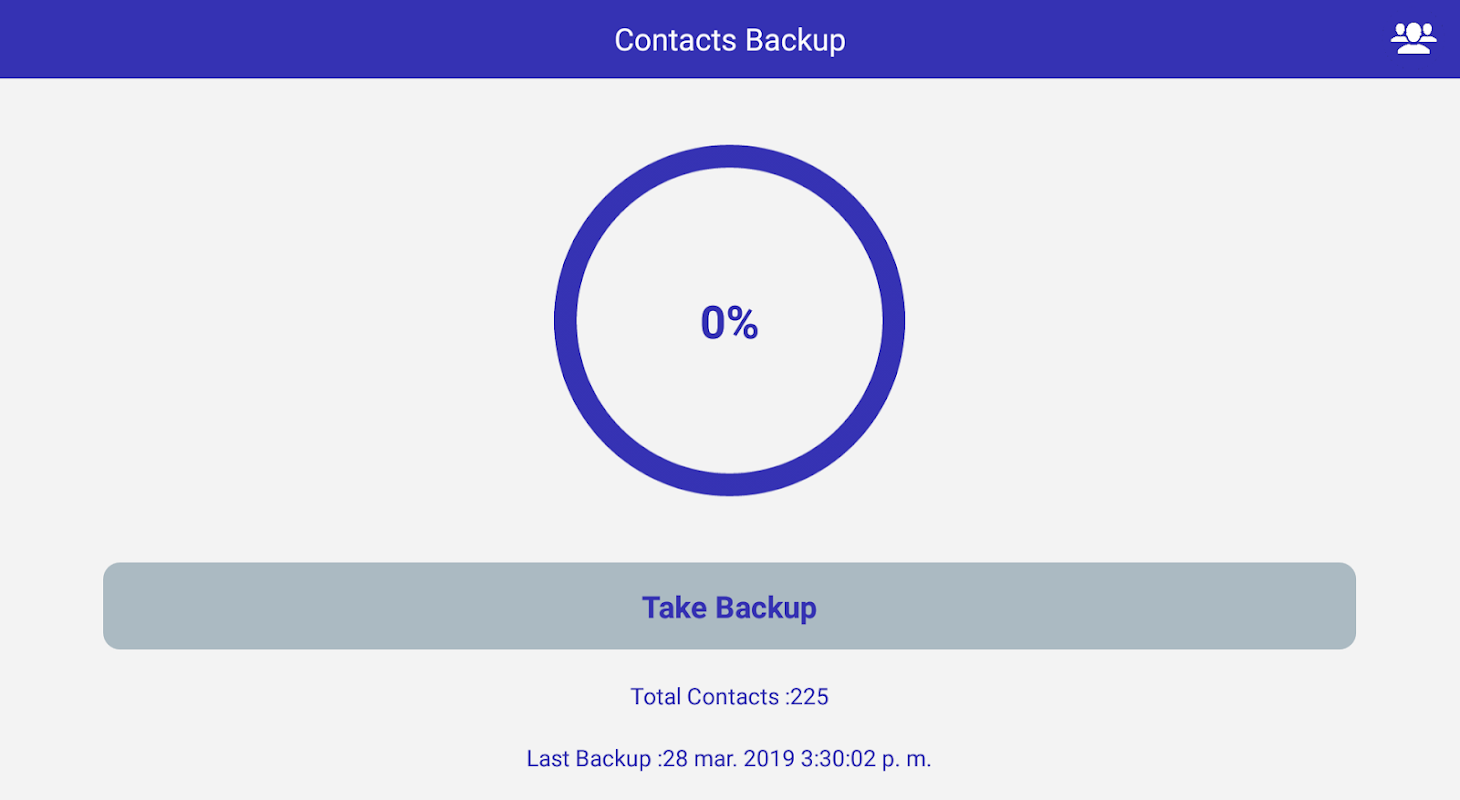
Task: Tap the Last Backup label text
Action: (x=588, y=758)
